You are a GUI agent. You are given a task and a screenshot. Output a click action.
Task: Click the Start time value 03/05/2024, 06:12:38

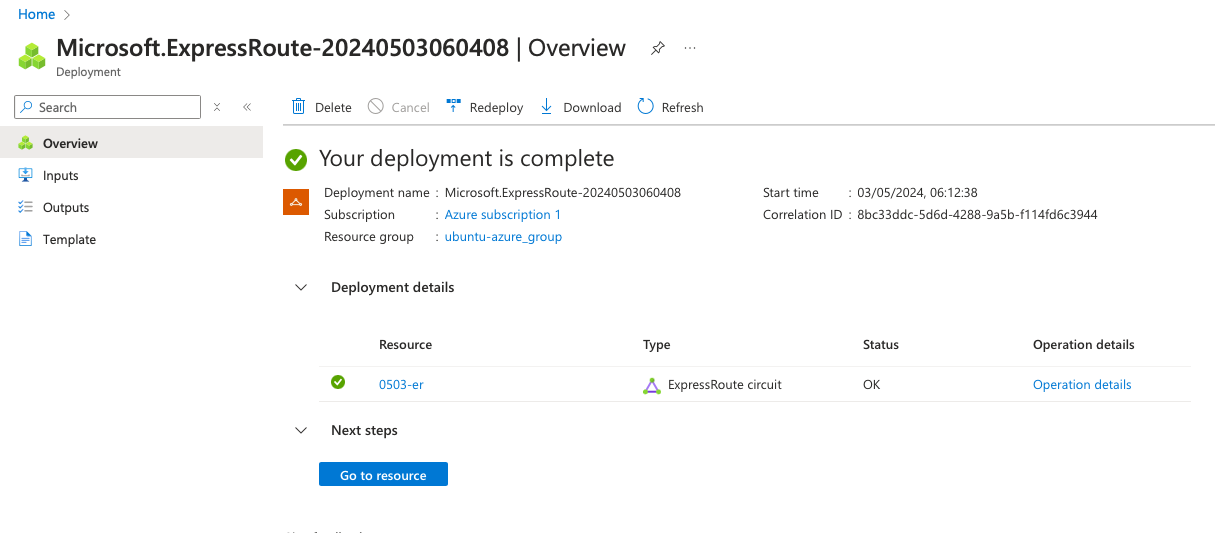click(x=918, y=193)
